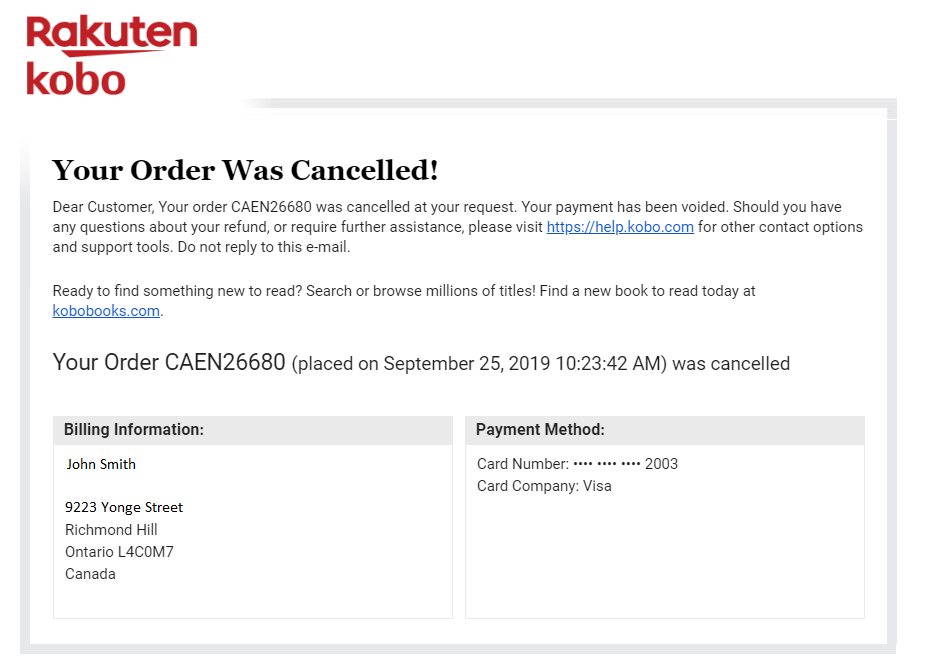Click the large "Your Order CAEN26680" text
The image size is (930, 660).
click(169, 362)
